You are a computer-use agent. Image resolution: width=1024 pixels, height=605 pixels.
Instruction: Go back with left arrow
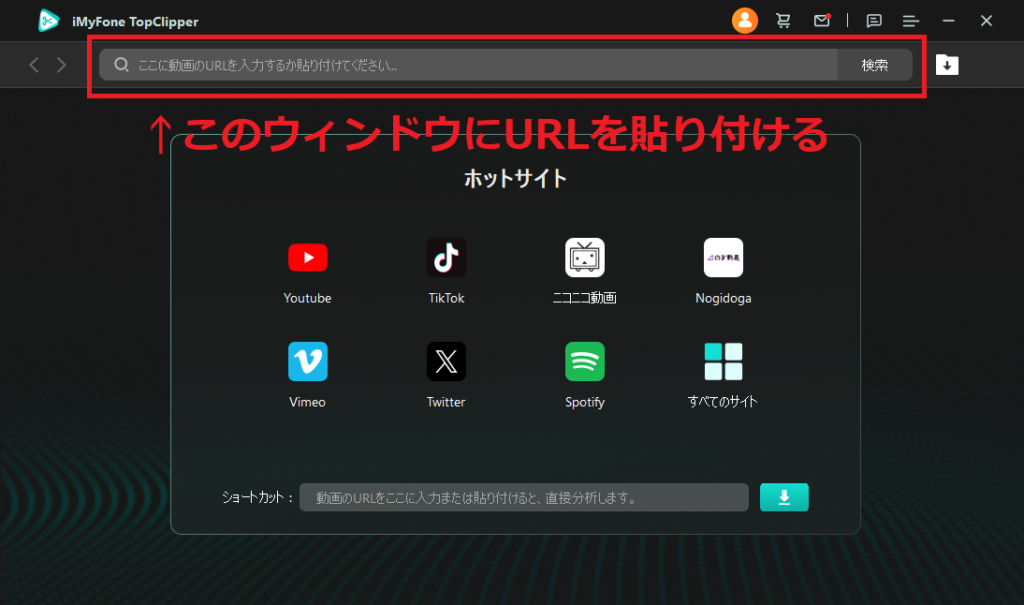pyautogui.click(x=34, y=65)
